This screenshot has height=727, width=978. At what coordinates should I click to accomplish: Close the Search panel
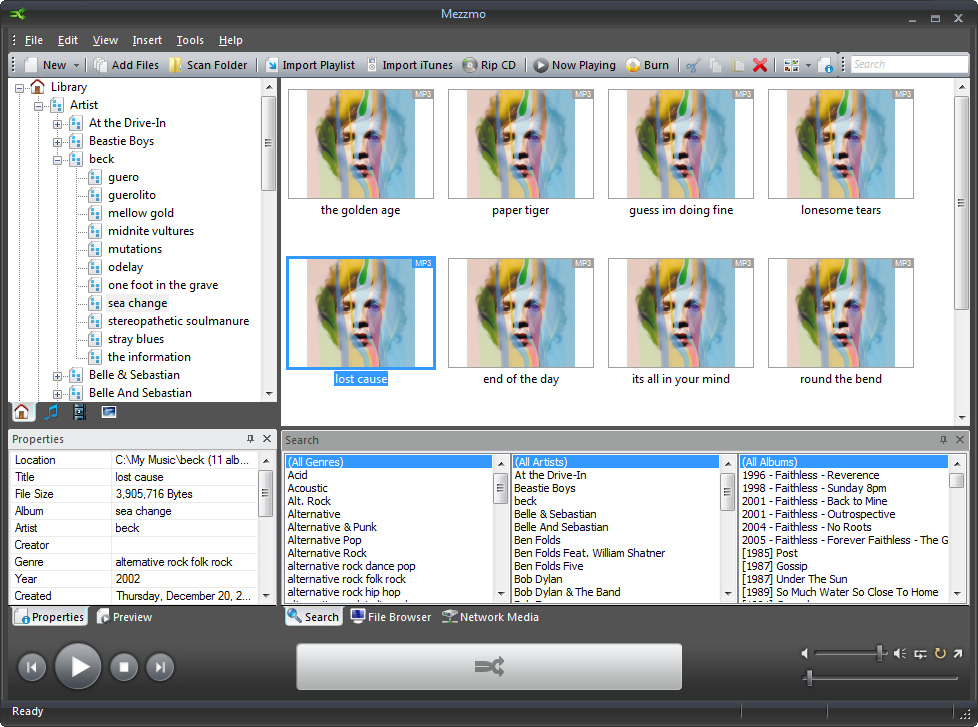point(960,440)
